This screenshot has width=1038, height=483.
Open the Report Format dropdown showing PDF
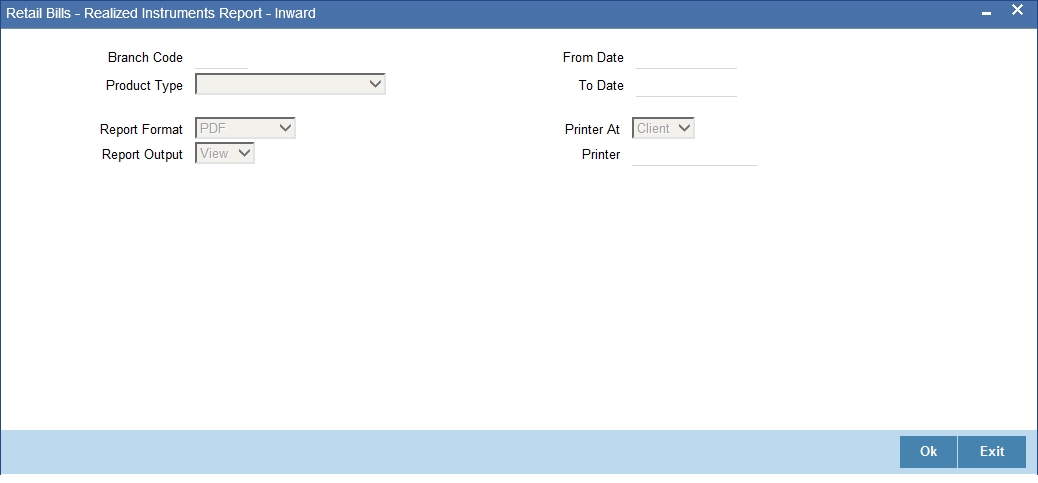click(245, 128)
